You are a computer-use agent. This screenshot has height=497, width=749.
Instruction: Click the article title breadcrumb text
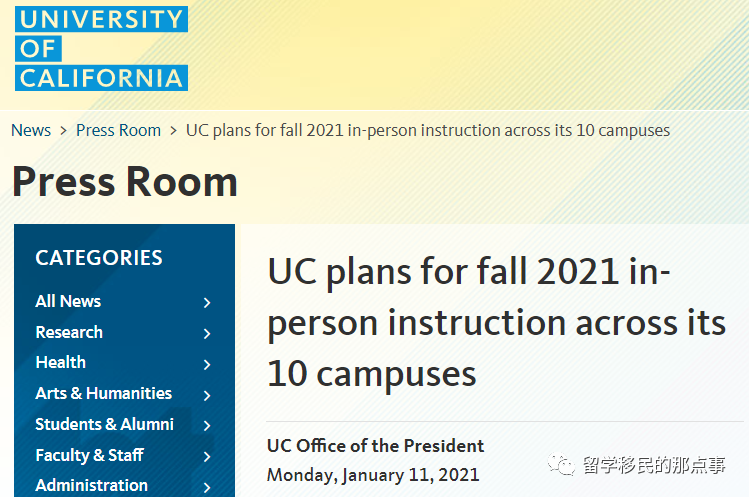pos(428,130)
